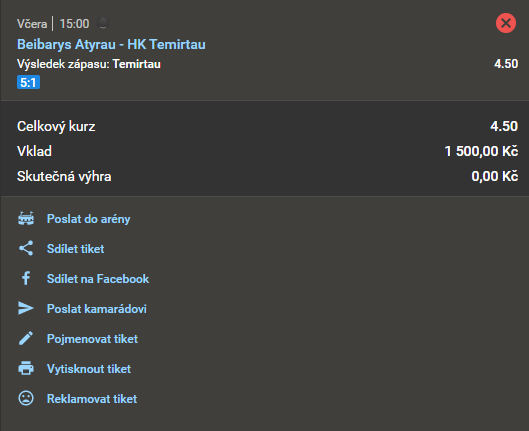
Task: Click the arena icon beside Poslat do arény
Action: click(x=26, y=219)
